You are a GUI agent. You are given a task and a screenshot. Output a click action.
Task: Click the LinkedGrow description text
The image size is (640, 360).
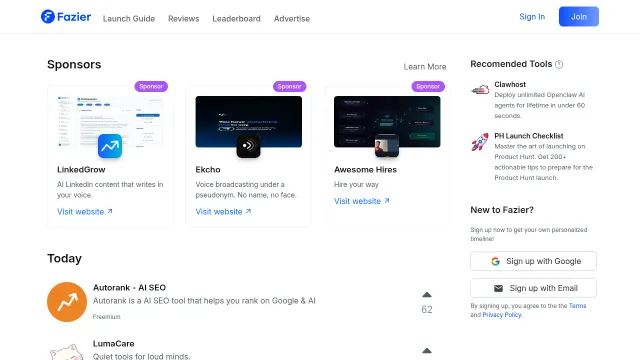[x=110, y=190]
